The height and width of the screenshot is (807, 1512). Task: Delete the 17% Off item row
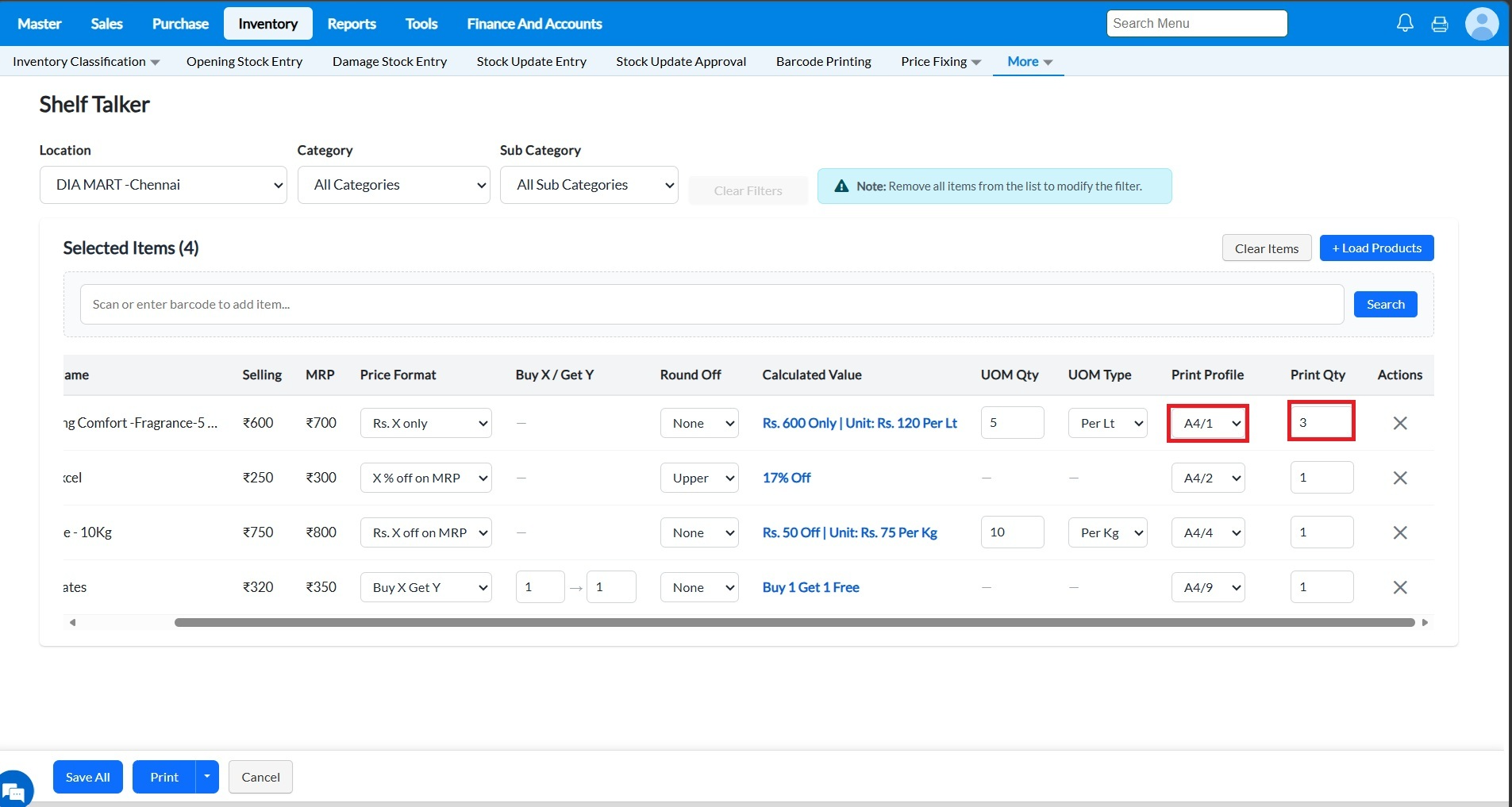tap(1399, 478)
